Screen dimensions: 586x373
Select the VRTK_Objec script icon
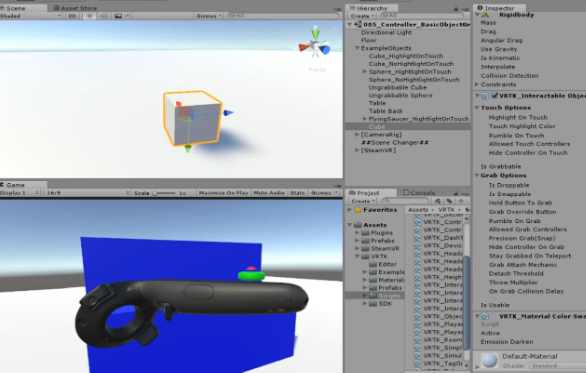point(418,316)
